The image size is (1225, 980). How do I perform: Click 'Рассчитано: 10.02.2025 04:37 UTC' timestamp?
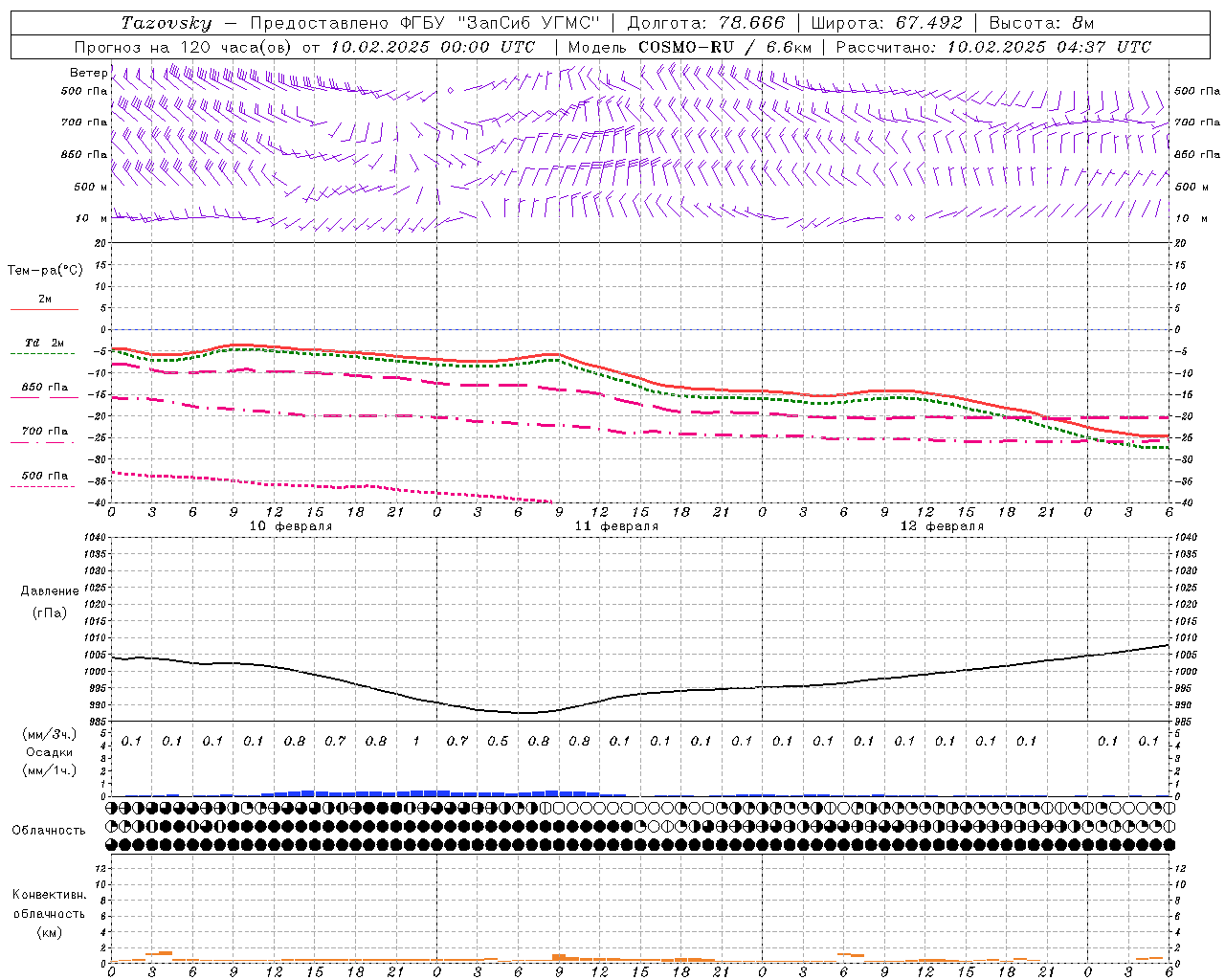click(x=993, y=47)
